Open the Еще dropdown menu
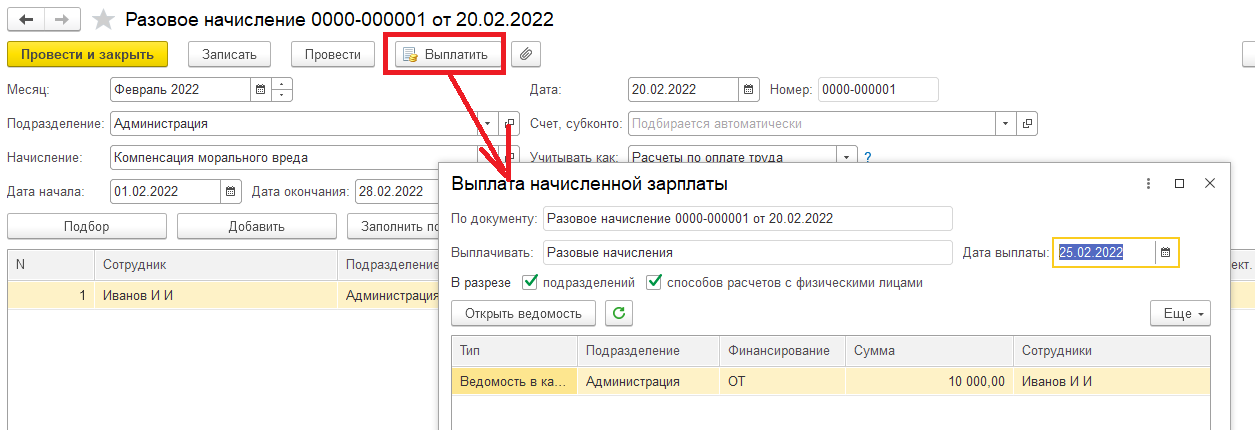 coord(1181,313)
